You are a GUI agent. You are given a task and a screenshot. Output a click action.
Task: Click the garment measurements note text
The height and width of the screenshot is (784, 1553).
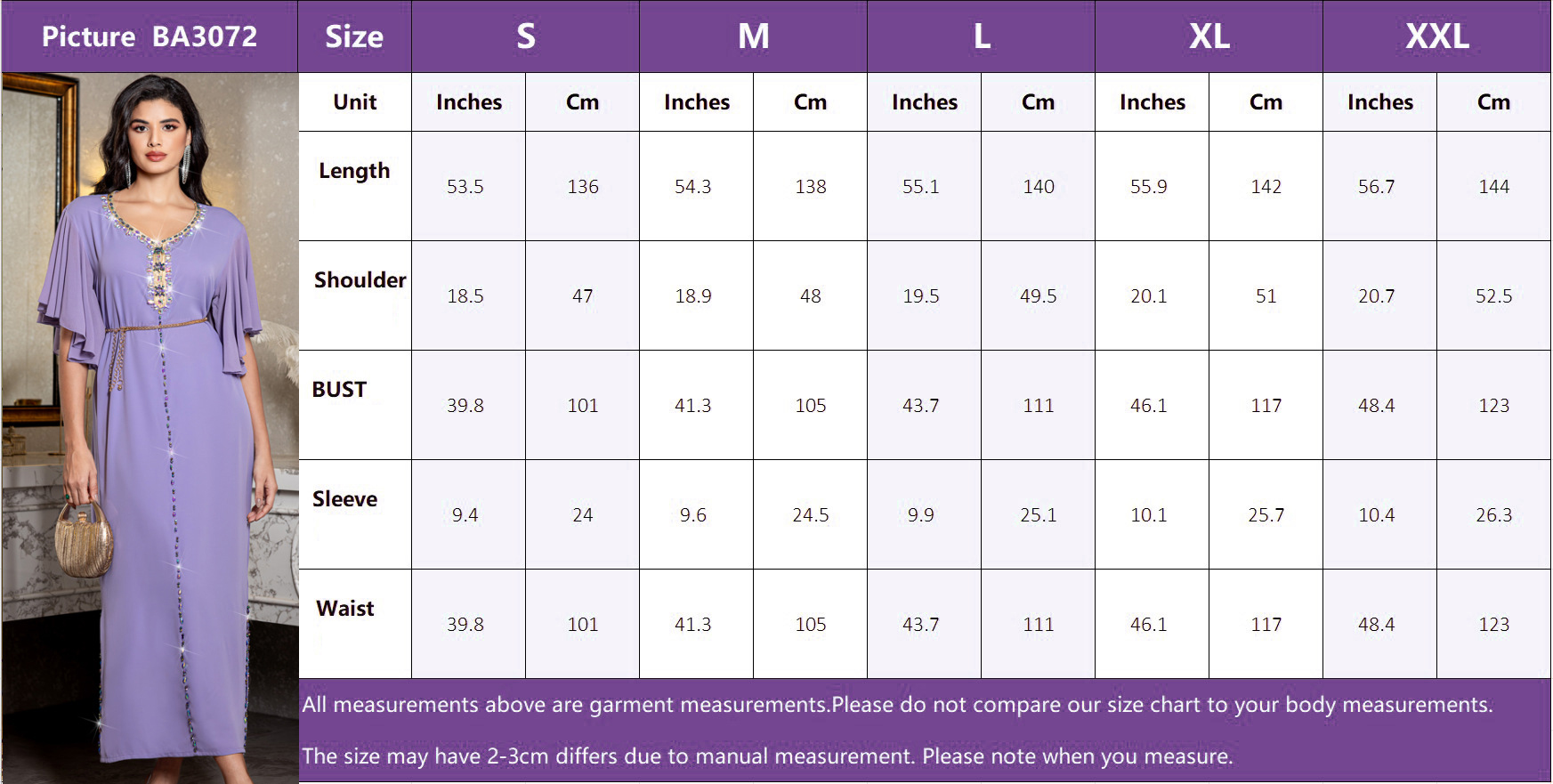897,705
